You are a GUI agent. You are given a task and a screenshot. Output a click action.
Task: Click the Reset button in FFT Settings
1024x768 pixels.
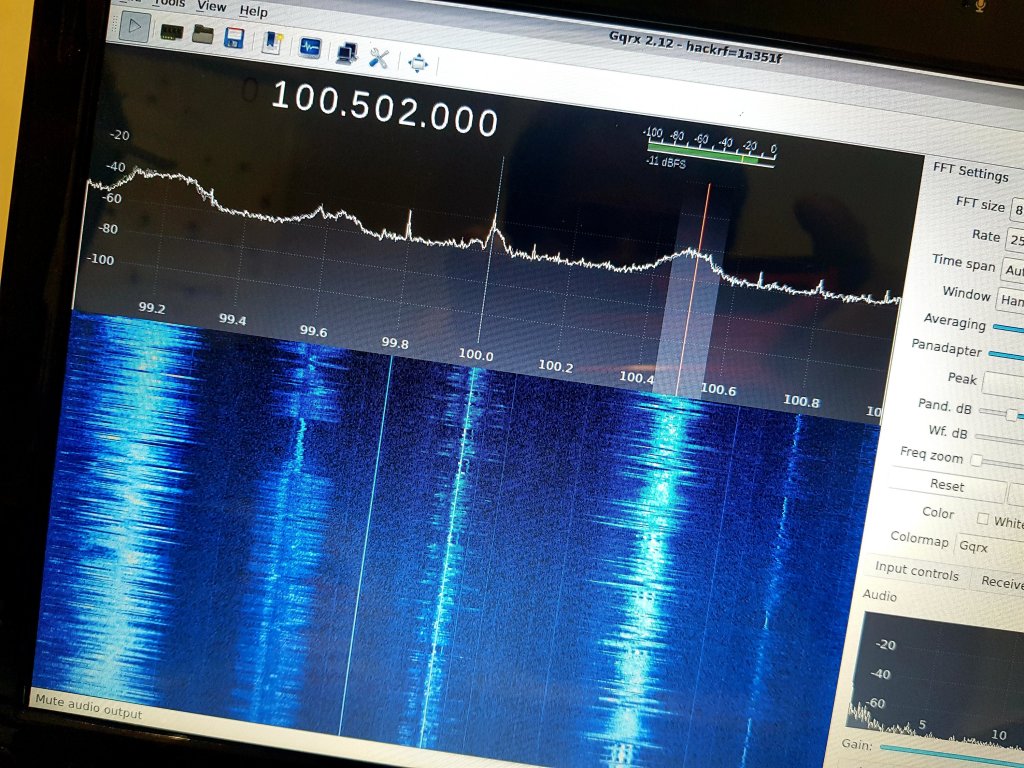pos(946,487)
